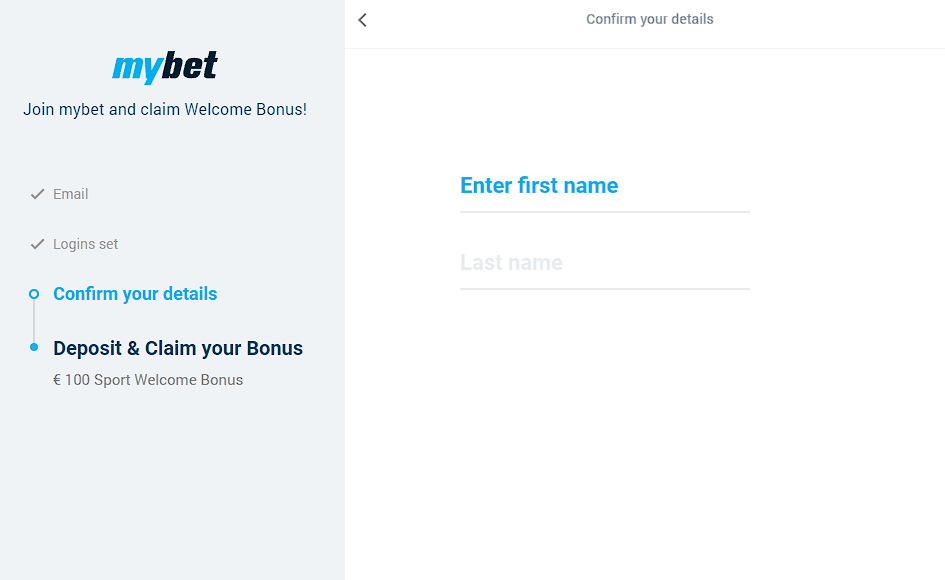Image resolution: width=945 pixels, height=580 pixels.
Task: Open the Deposit & Claim your Bonus step
Action: pyautogui.click(x=177, y=348)
